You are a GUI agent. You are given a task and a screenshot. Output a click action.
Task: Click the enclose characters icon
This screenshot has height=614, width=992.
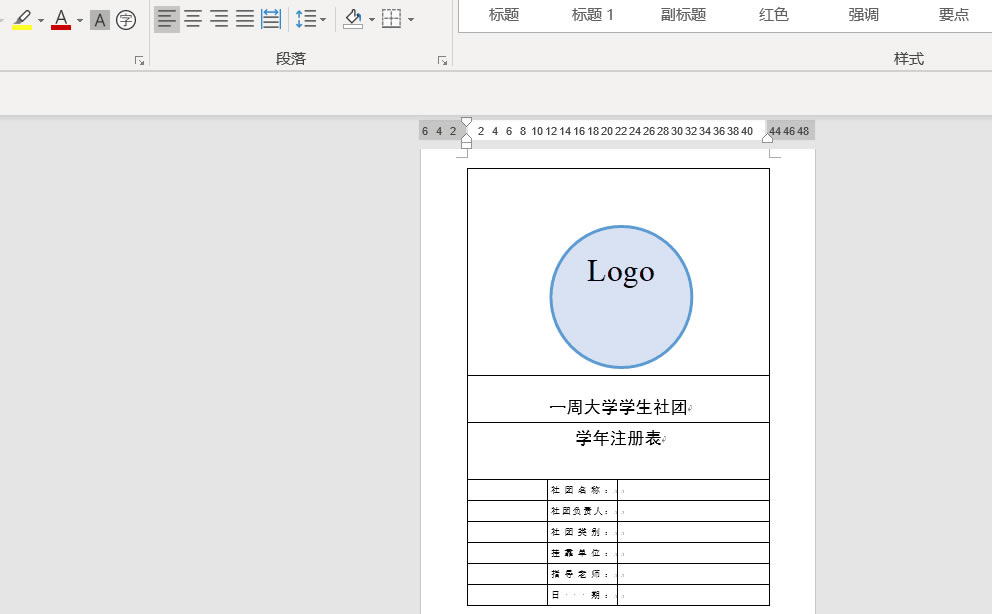pyautogui.click(x=125, y=18)
